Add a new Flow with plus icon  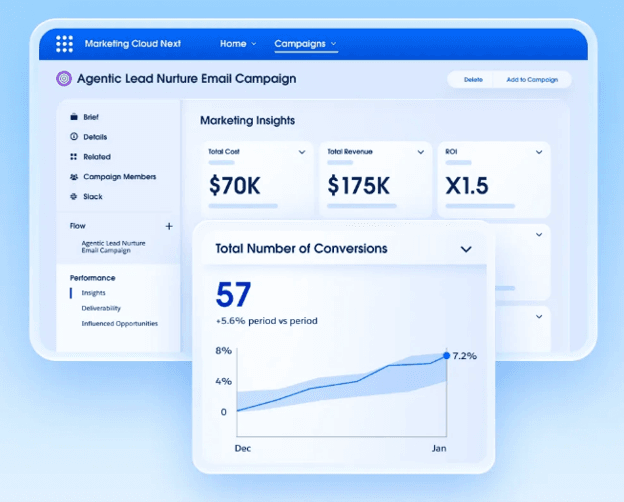click(169, 226)
